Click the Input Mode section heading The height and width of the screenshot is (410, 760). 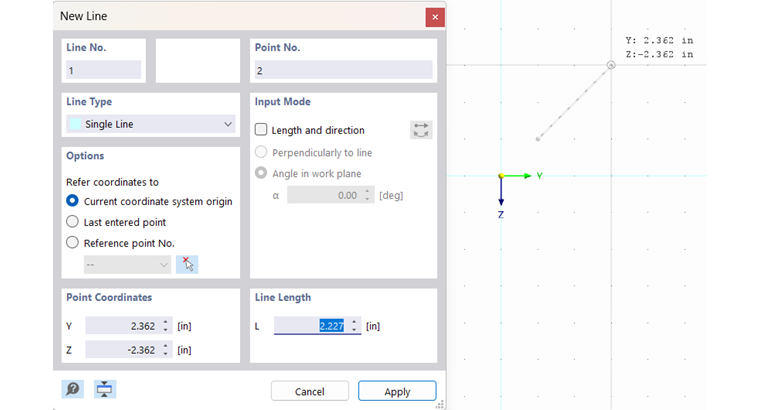click(x=283, y=101)
